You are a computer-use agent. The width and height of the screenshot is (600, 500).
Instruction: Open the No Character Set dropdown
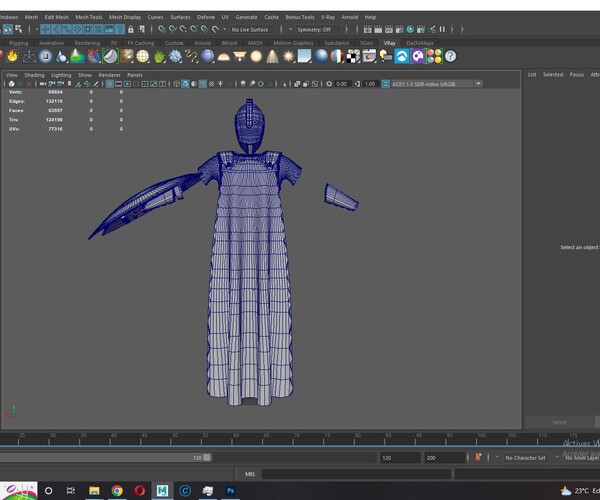click(x=525, y=458)
